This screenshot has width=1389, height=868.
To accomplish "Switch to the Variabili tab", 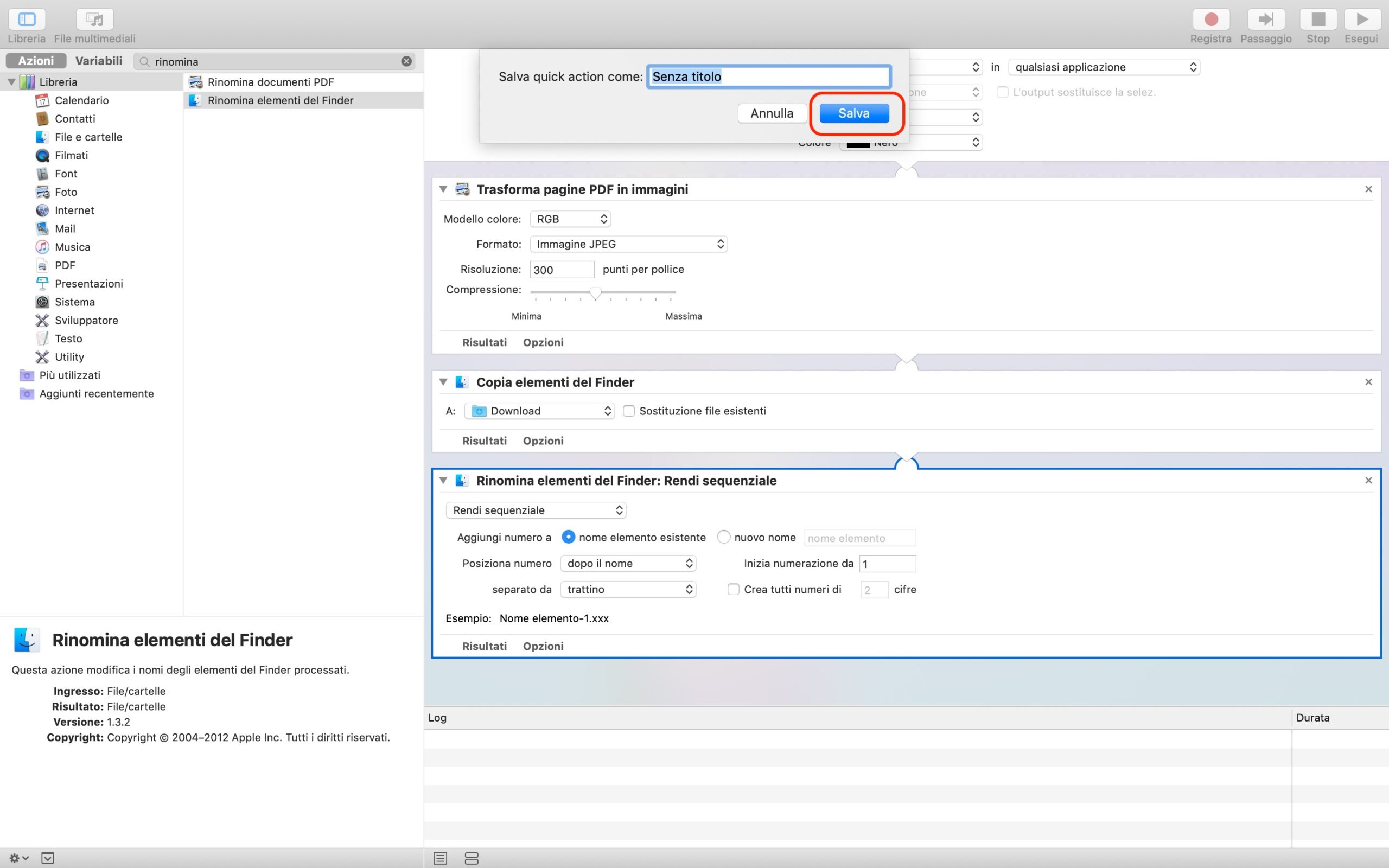I will pos(99,61).
